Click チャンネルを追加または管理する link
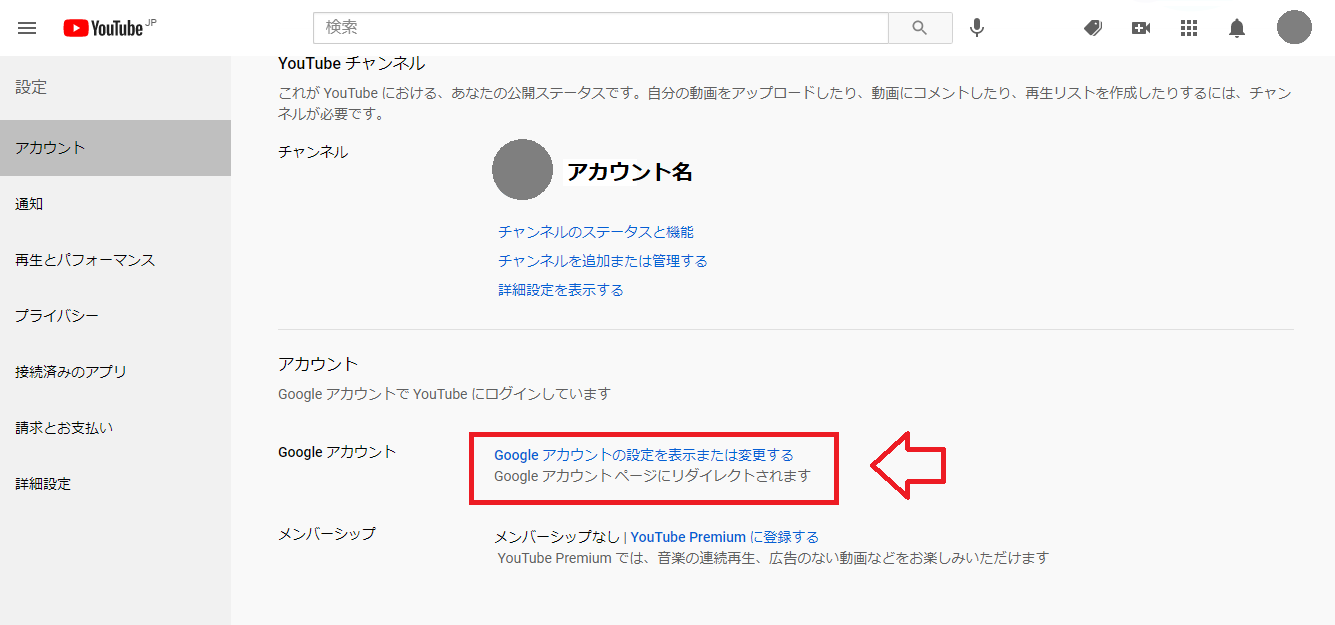This screenshot has height=625, width=1335. pyautogui.click(x=603, y=261)
